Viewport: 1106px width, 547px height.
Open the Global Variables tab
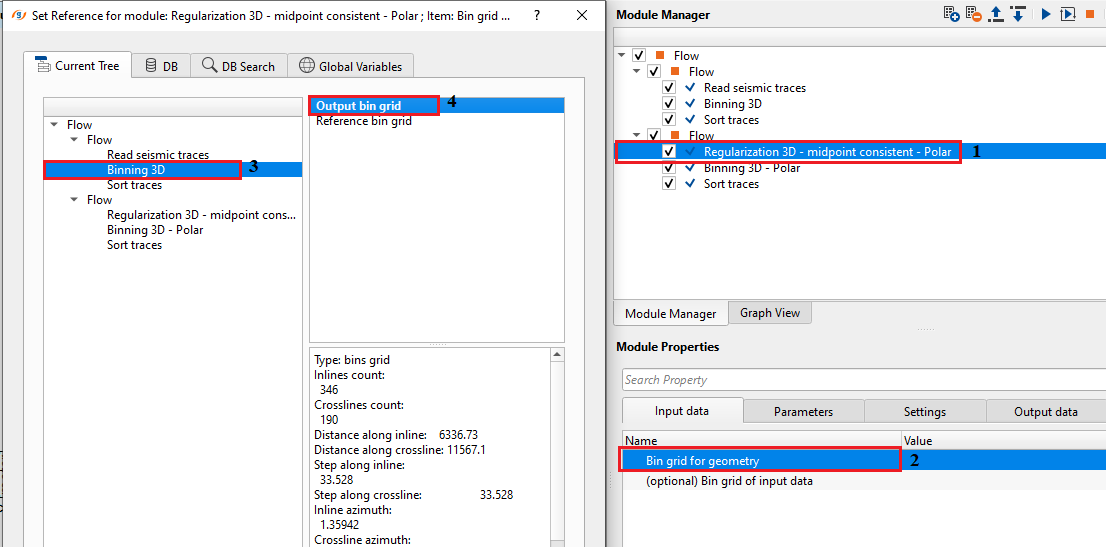[351, 66]
